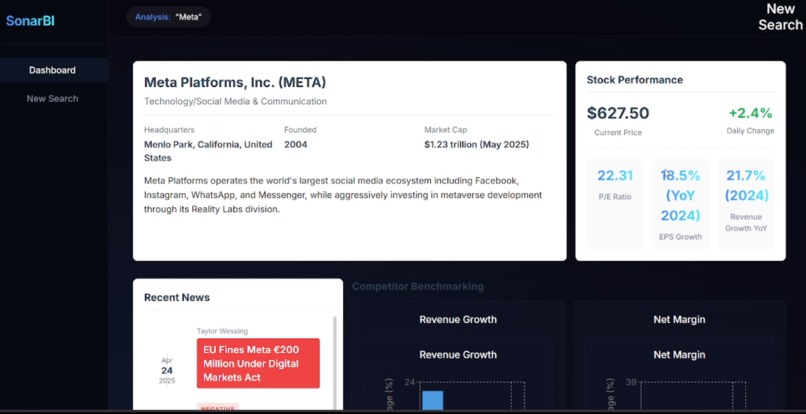The height and width of the screenshot is (414, 806).
Task: Click the 21.7% Revenue Growth YoY tile
Action: [x=746, y=204]
